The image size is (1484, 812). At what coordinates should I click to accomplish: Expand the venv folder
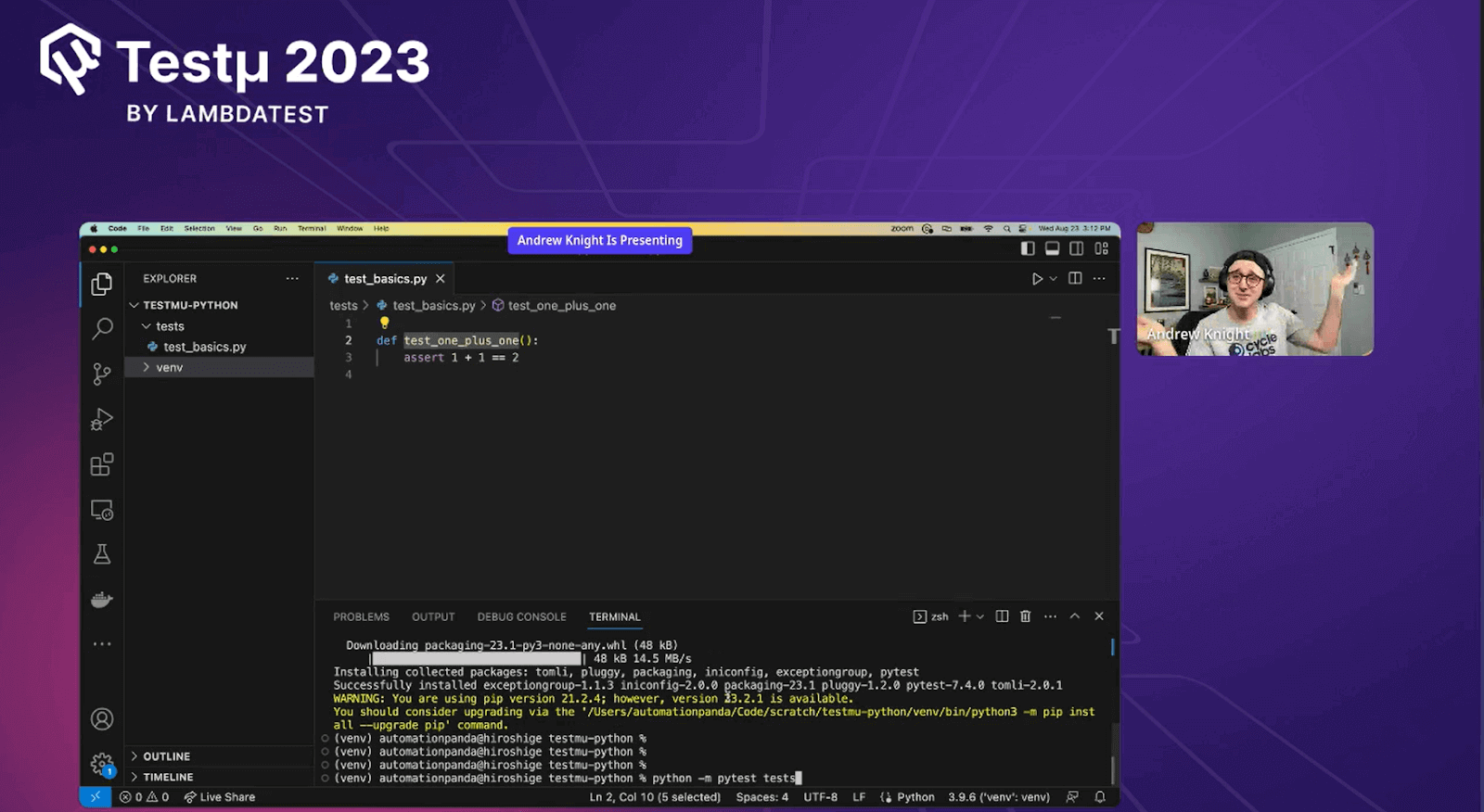219,368
